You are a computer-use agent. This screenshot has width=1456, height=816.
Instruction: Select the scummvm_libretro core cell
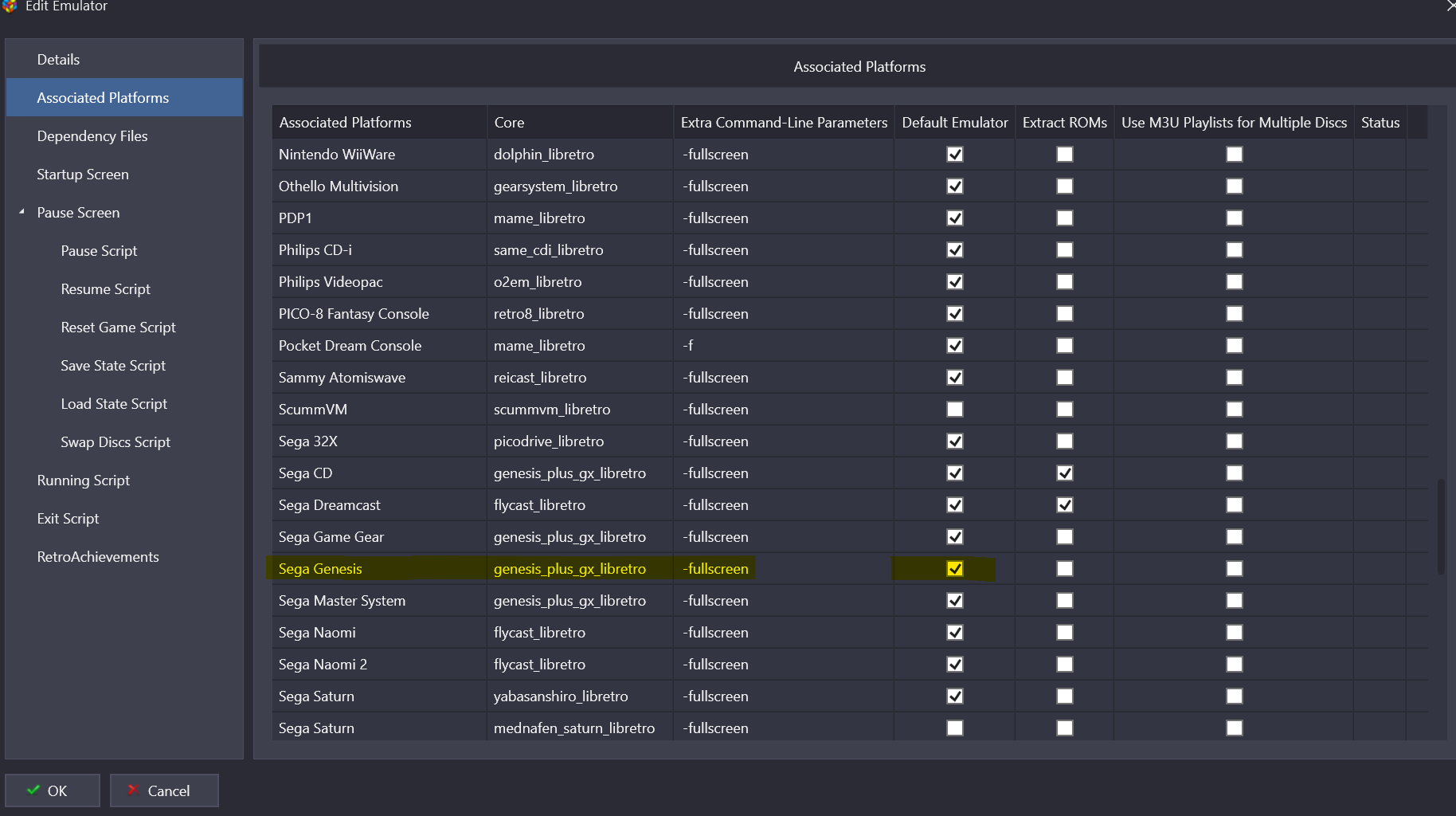coord(580,410)
